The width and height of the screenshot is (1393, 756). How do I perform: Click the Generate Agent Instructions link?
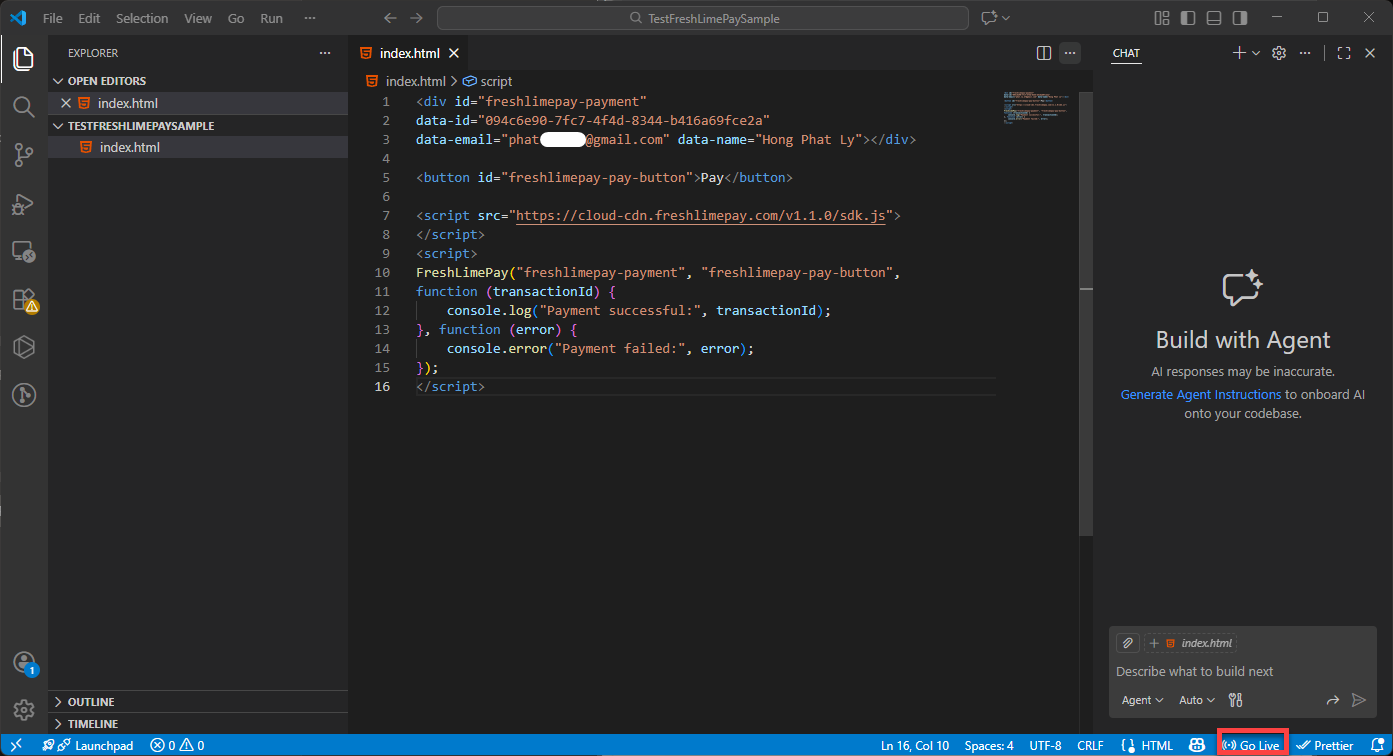1200,395
